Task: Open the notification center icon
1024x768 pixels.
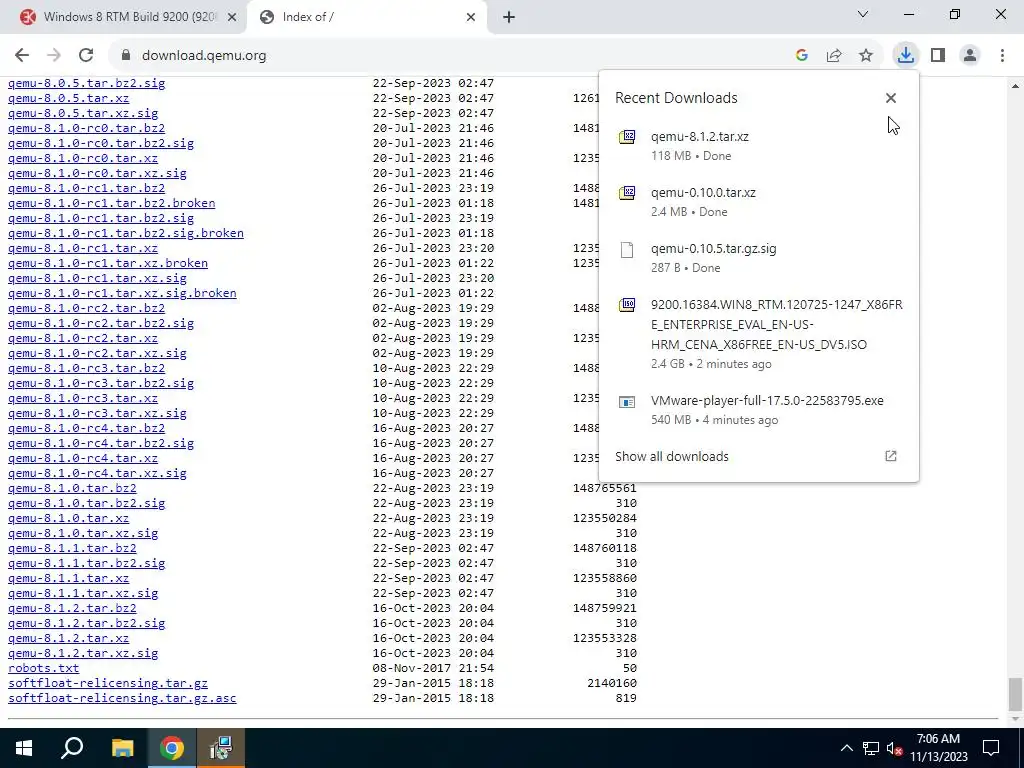Action: (x=991, y=748)
